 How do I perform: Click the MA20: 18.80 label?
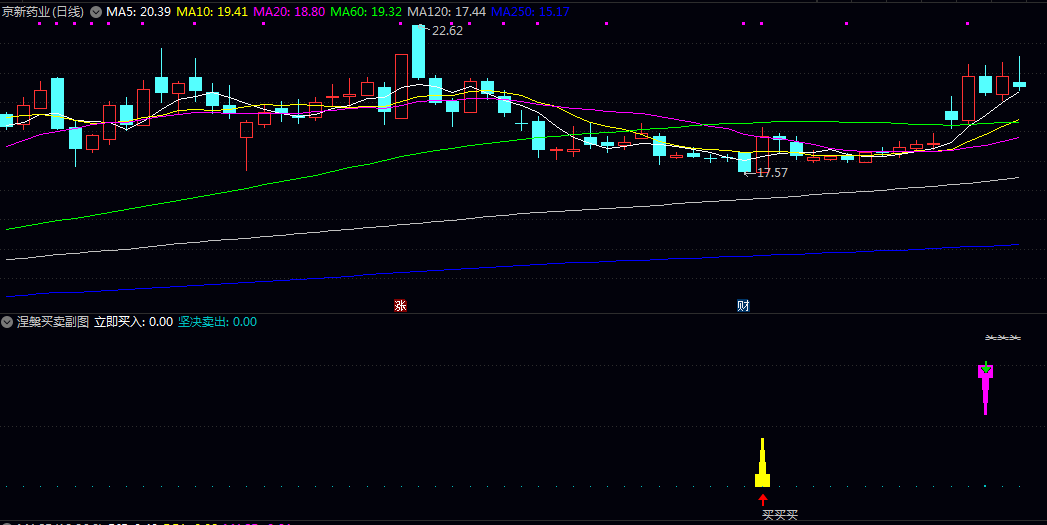point(289,12)
